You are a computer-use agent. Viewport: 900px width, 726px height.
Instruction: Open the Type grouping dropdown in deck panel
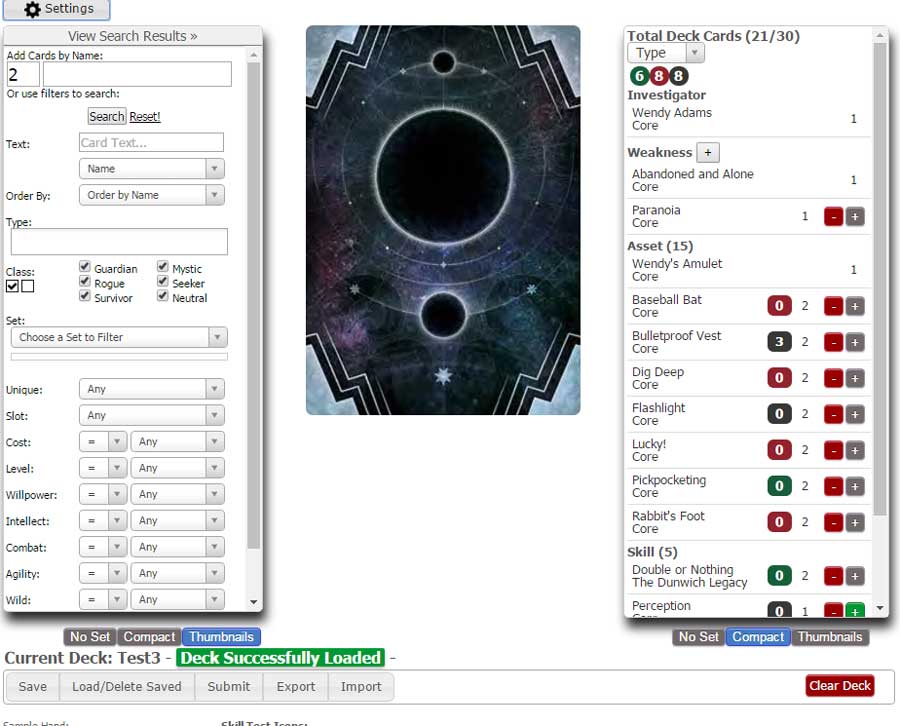666,53
